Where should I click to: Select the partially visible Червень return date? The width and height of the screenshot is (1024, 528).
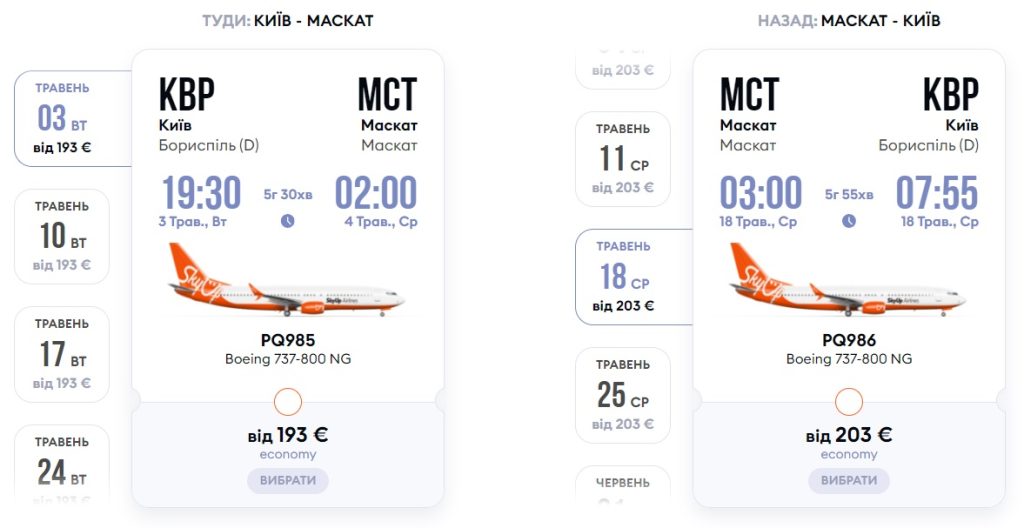[x=623, y=484]
